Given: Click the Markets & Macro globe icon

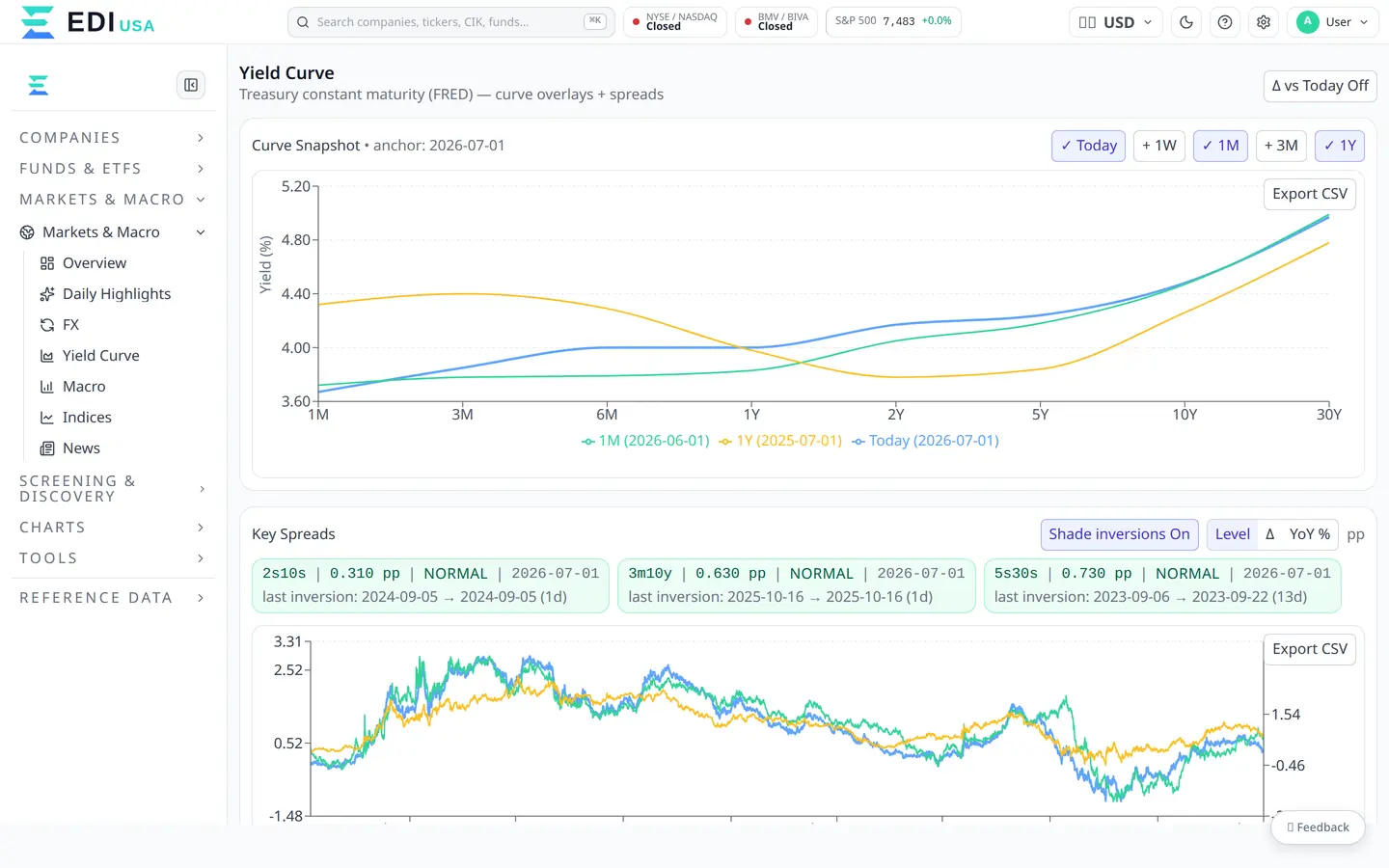Looking at the screenshot, I should click(27, 232).
